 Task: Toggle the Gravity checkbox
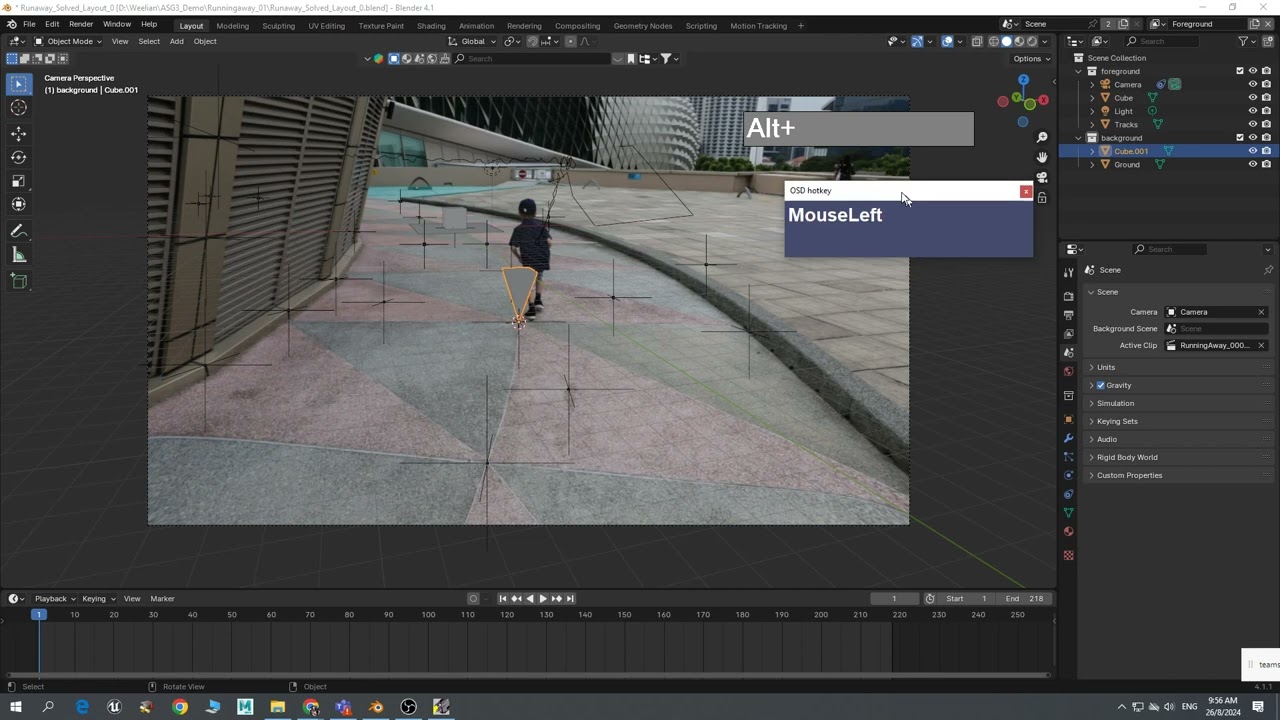(x=1101, y=385)
